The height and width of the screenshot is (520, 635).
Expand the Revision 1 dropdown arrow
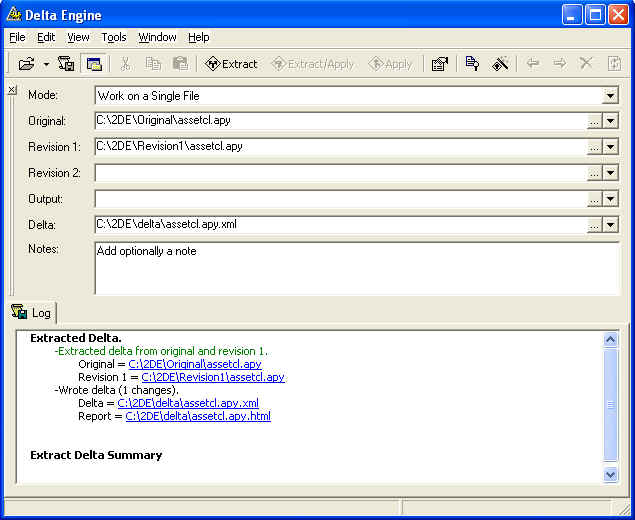pyautogui.click(x=610, y=147)
